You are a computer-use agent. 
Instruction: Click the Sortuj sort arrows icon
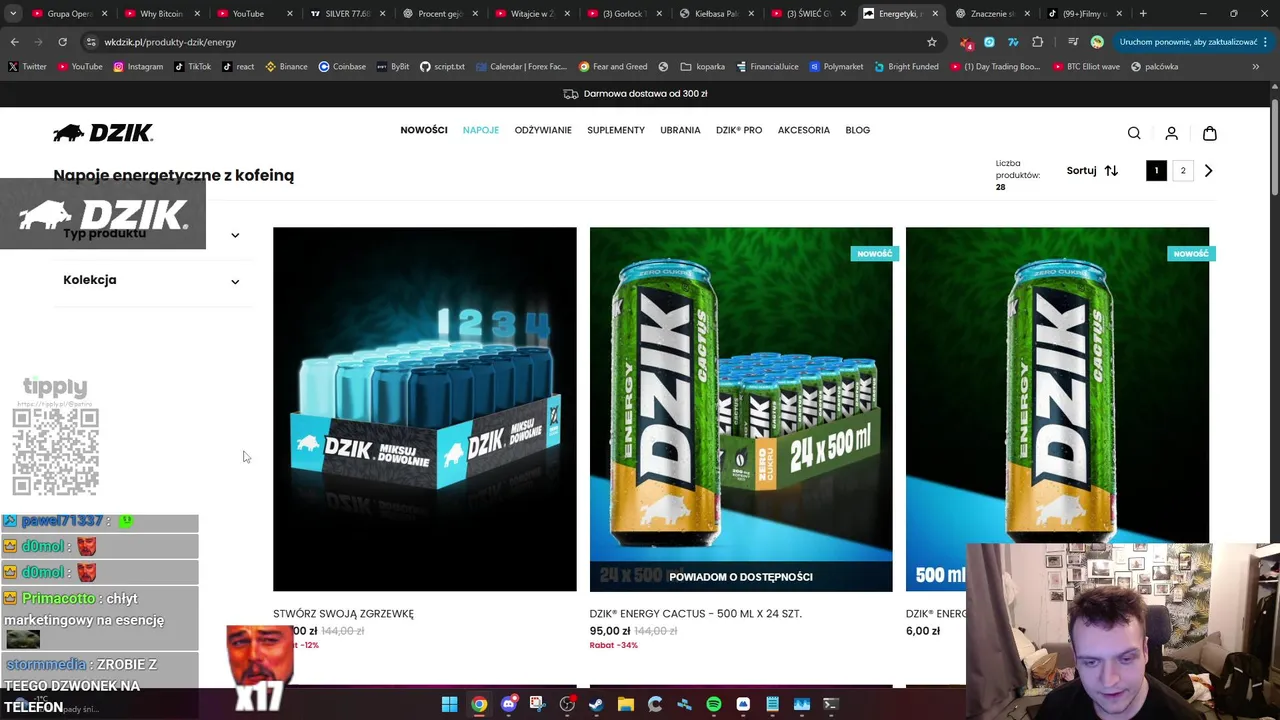[1111, 171]
